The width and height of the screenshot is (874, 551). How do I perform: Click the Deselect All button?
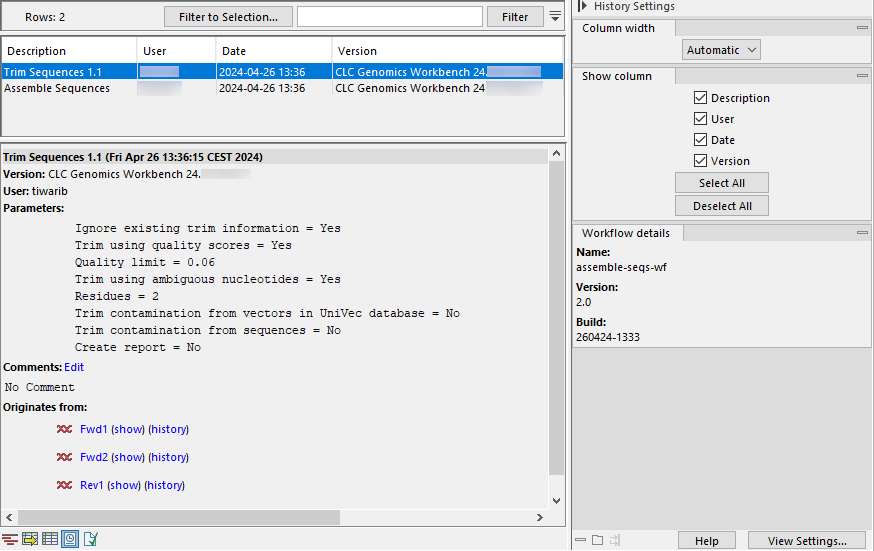click(x=721, y=206)
